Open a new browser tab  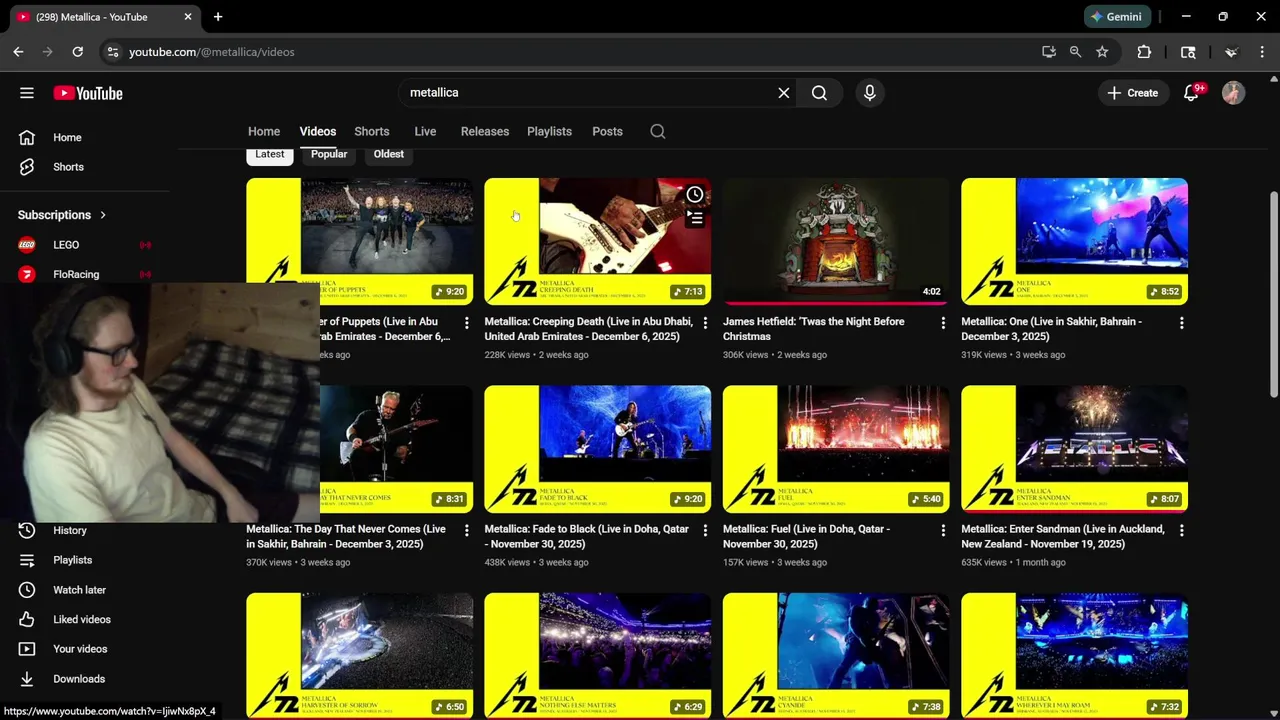pyautogui.click(x=218, y=17)
